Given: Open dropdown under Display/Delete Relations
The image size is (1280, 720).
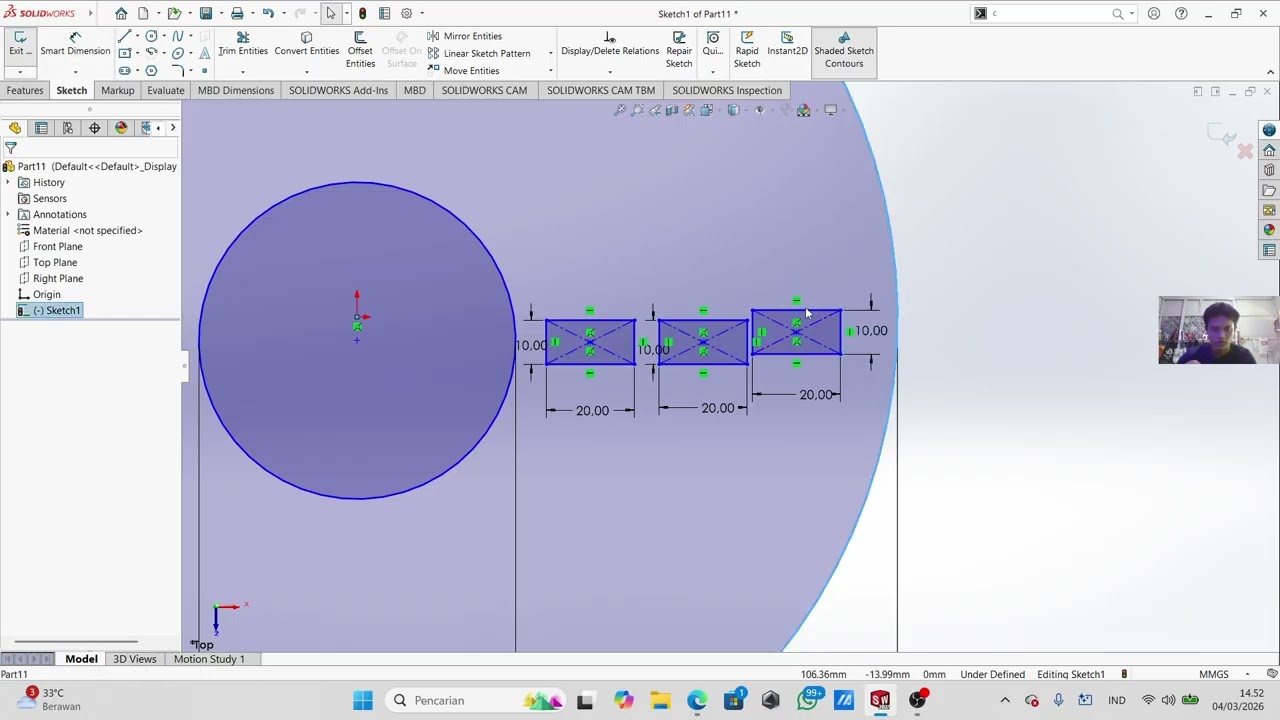Looking at the screenshot, I should [609, 71].
